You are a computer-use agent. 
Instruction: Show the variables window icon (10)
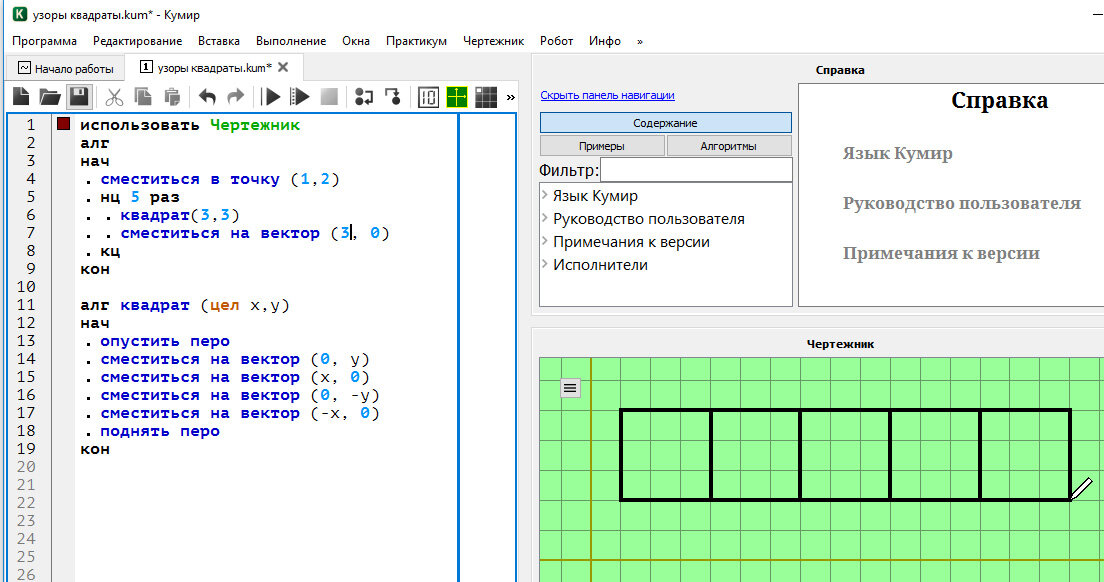[x=428, y=96]
